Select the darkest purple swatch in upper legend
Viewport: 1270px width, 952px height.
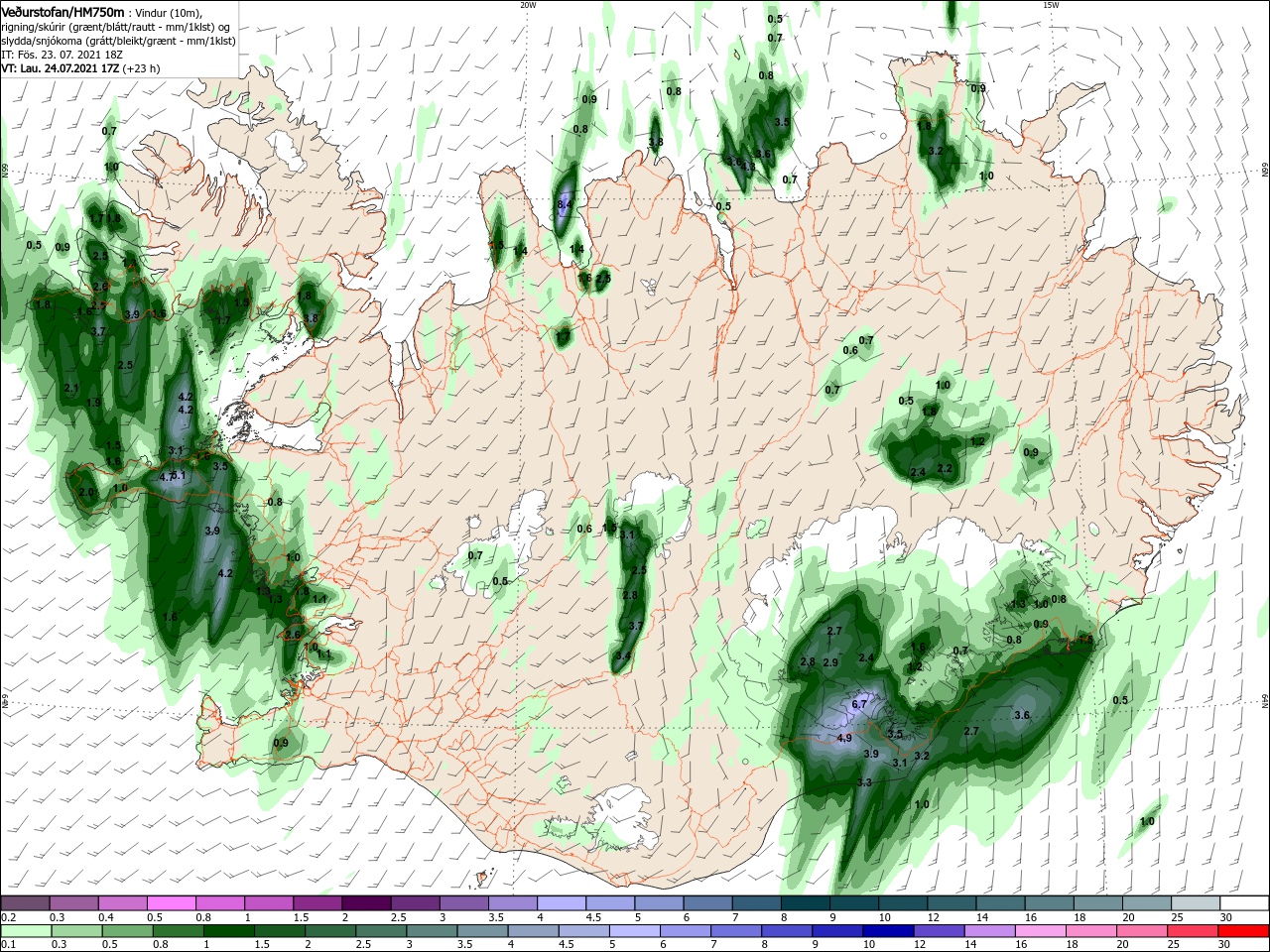click(x=365, y=903)
